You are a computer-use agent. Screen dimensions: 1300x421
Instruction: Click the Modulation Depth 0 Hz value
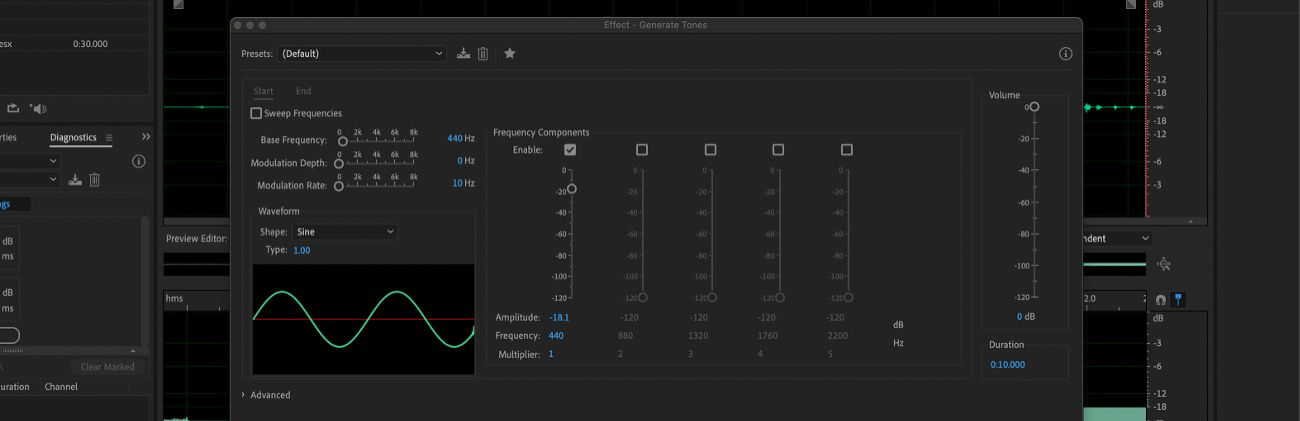[x=460, y=160]
